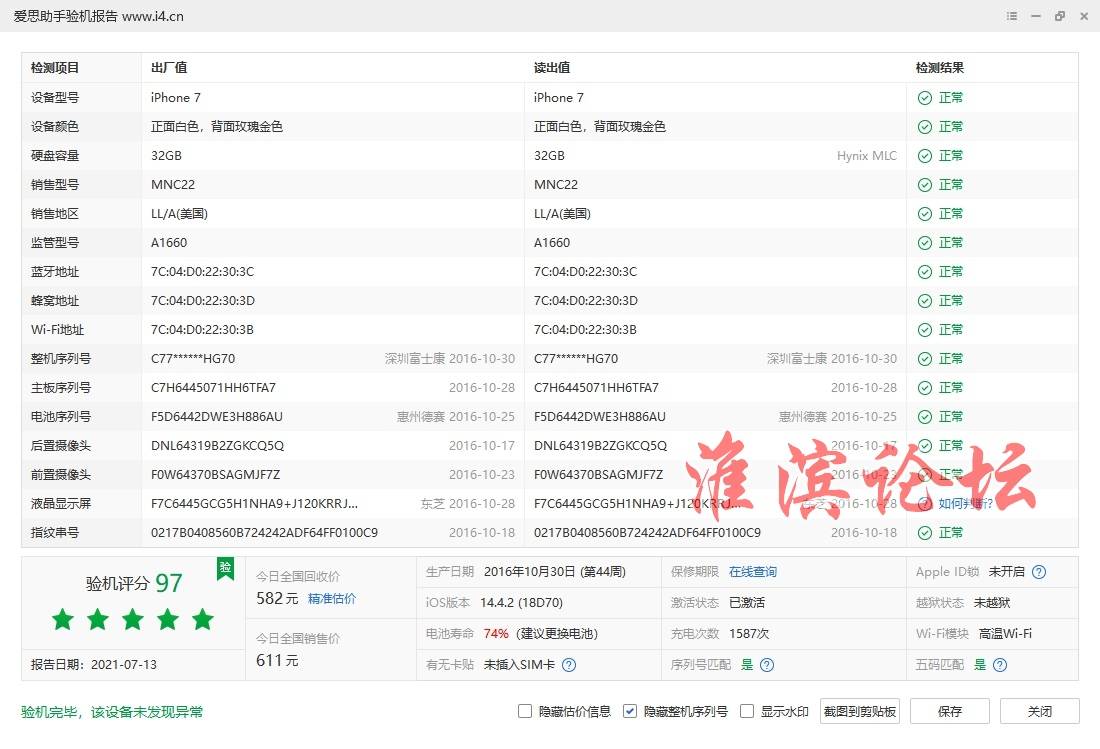The height and width of the screenshot is (749, 1100).
Task: Click the report date 2021-07-13
Action: [x=123, y=664]
